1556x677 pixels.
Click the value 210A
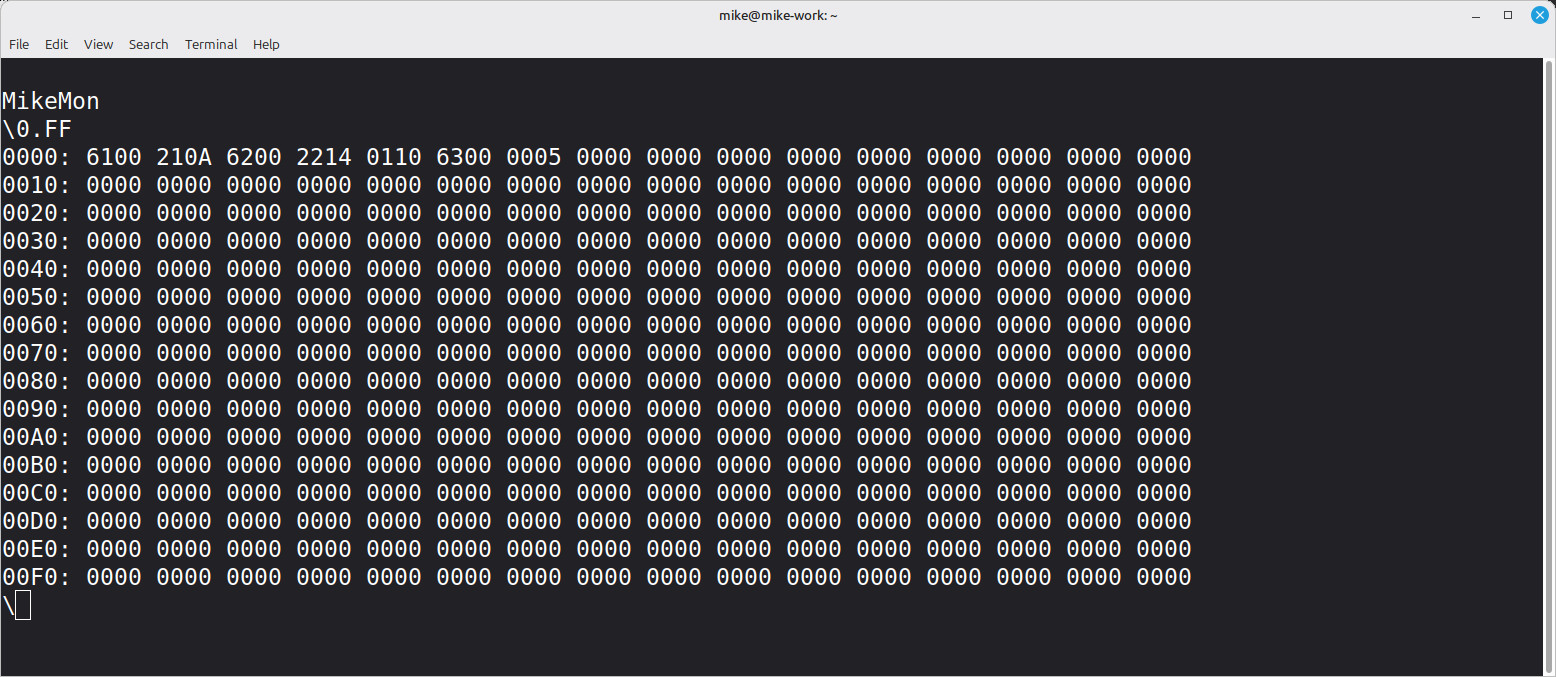pos(184,157)
